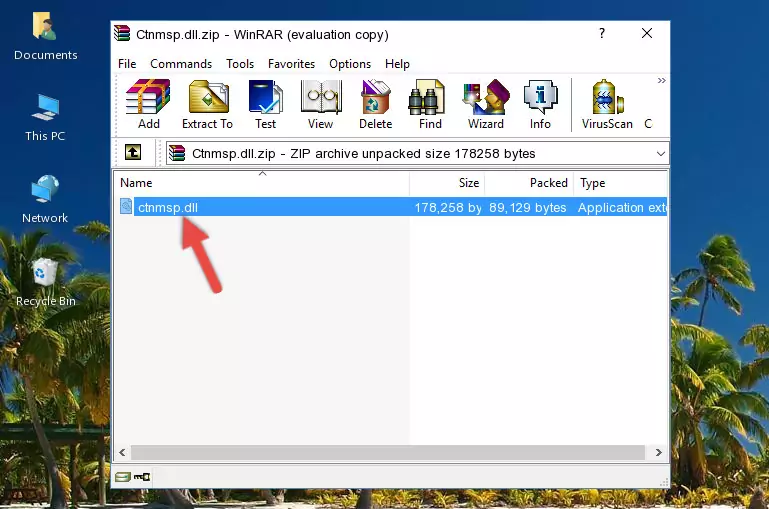This screenshot has width=769, height=509.
Task: Open the Options menu
Action: [x=350, y=64]
